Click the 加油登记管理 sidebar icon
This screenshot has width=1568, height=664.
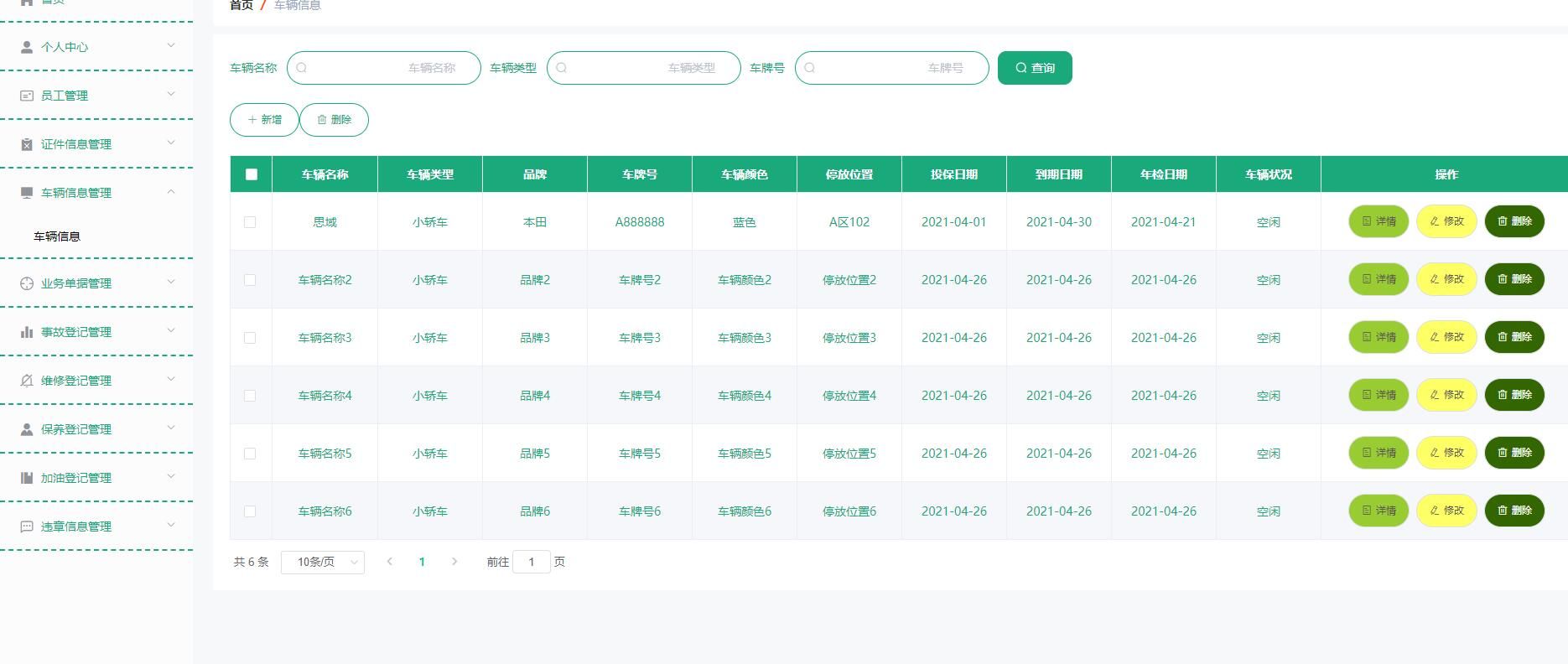[27, 478]
